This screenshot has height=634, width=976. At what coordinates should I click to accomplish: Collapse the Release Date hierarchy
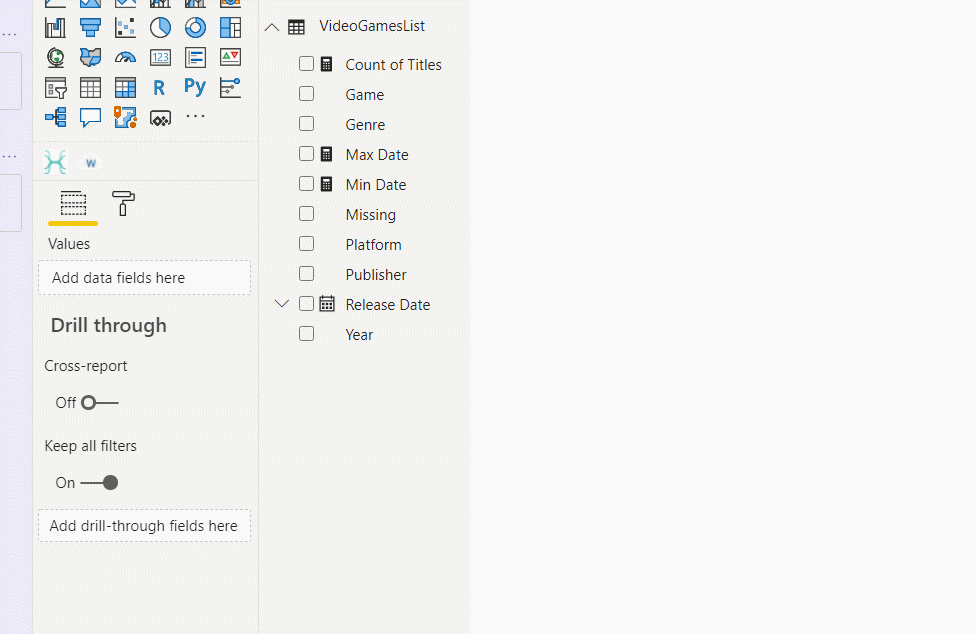pyautogui.click(x=281, y=303)
